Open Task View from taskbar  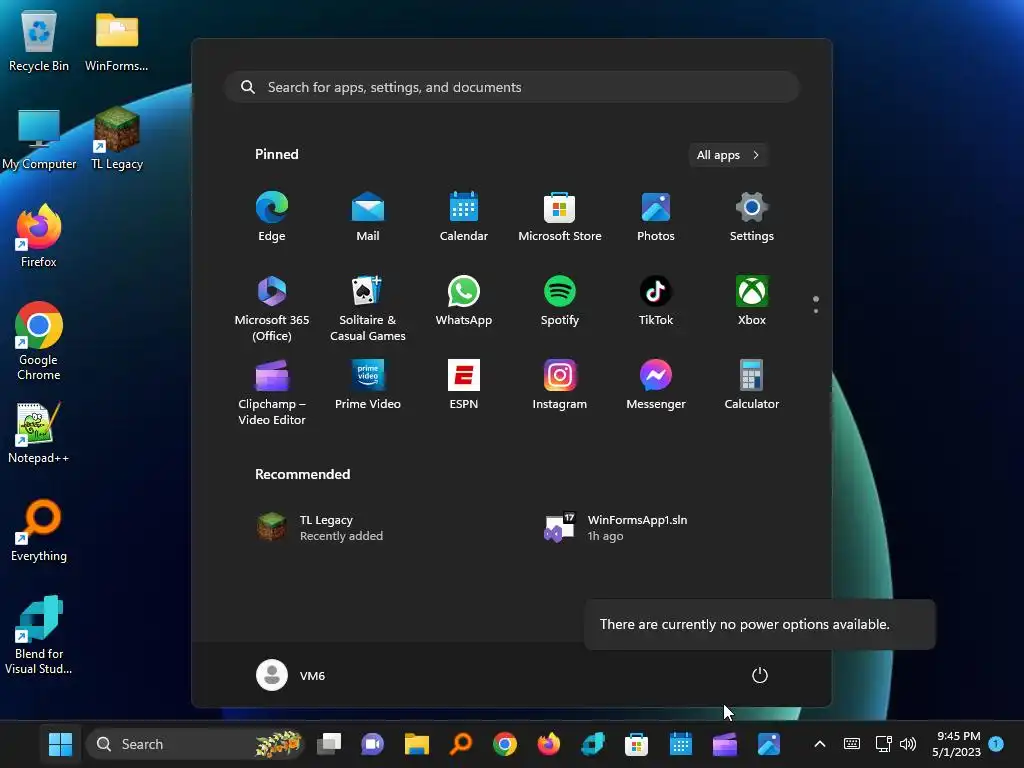pos(329,744)
